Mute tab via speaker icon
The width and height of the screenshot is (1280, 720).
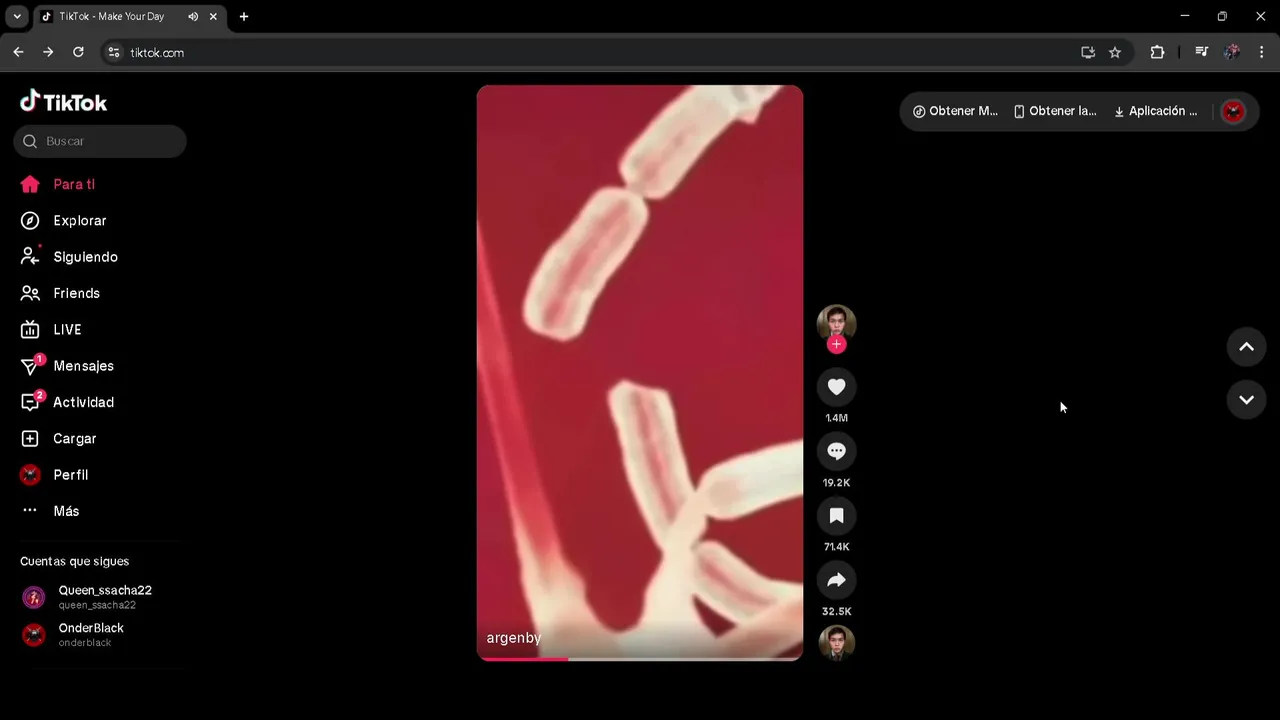coord(193,17)
